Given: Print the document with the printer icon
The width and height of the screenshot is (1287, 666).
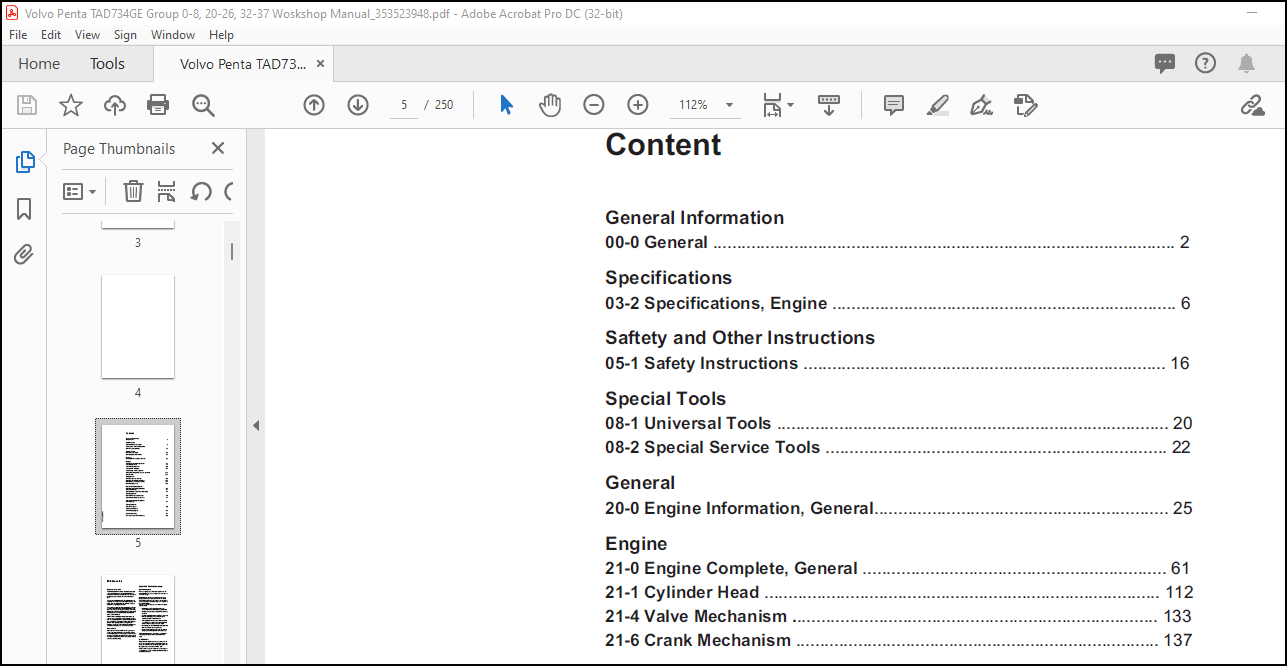Looking at the screenshot, I should [158, 105].
